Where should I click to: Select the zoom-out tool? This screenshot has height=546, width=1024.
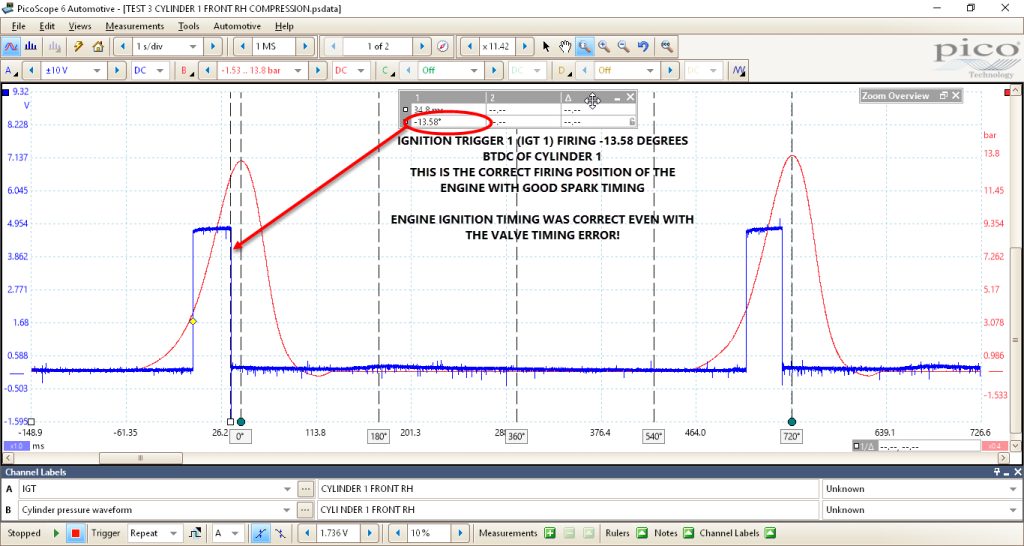pos(624,46)
